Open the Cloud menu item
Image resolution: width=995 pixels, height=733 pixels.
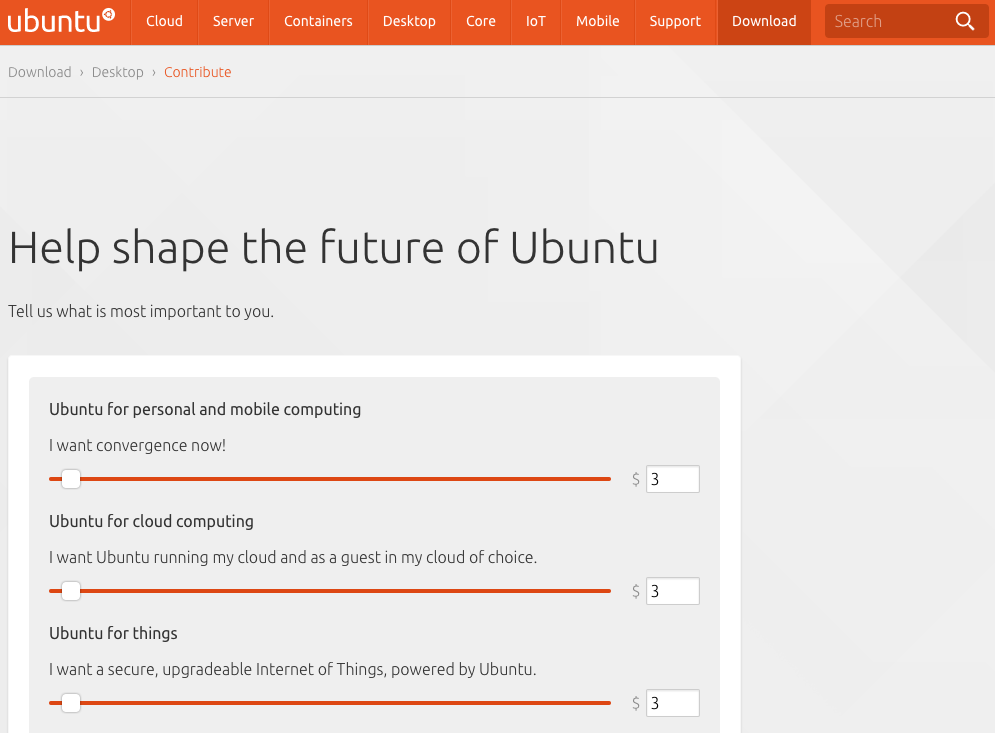(x=164, y=21)
